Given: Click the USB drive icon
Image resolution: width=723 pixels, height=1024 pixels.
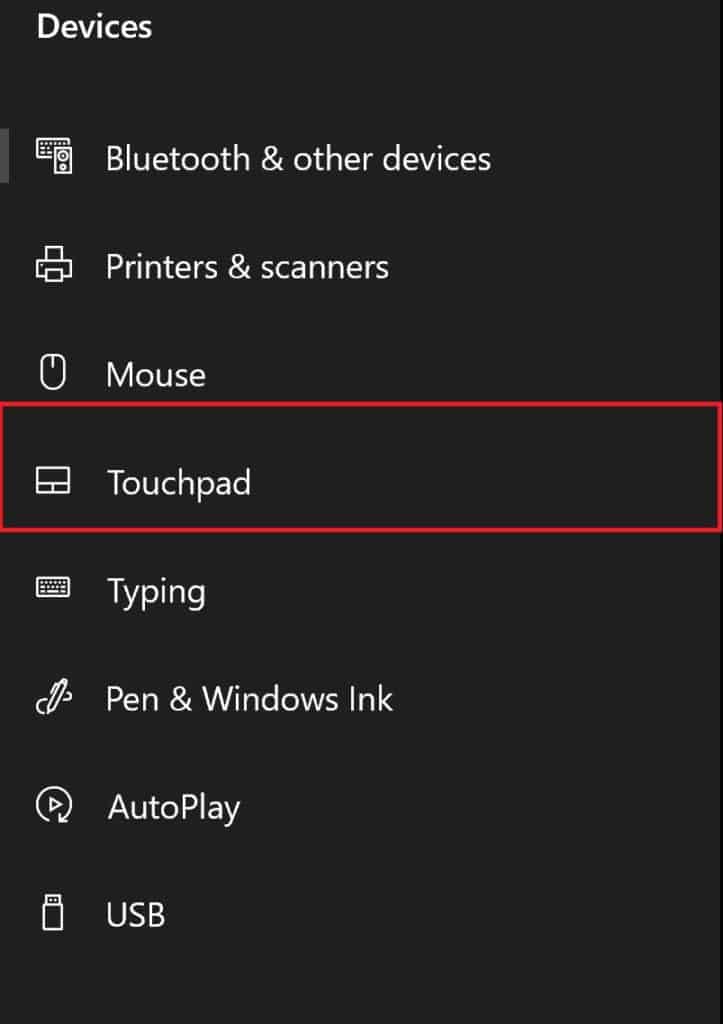Looking at the screenshot, I should pyautogui.click(x=53, y=912).
